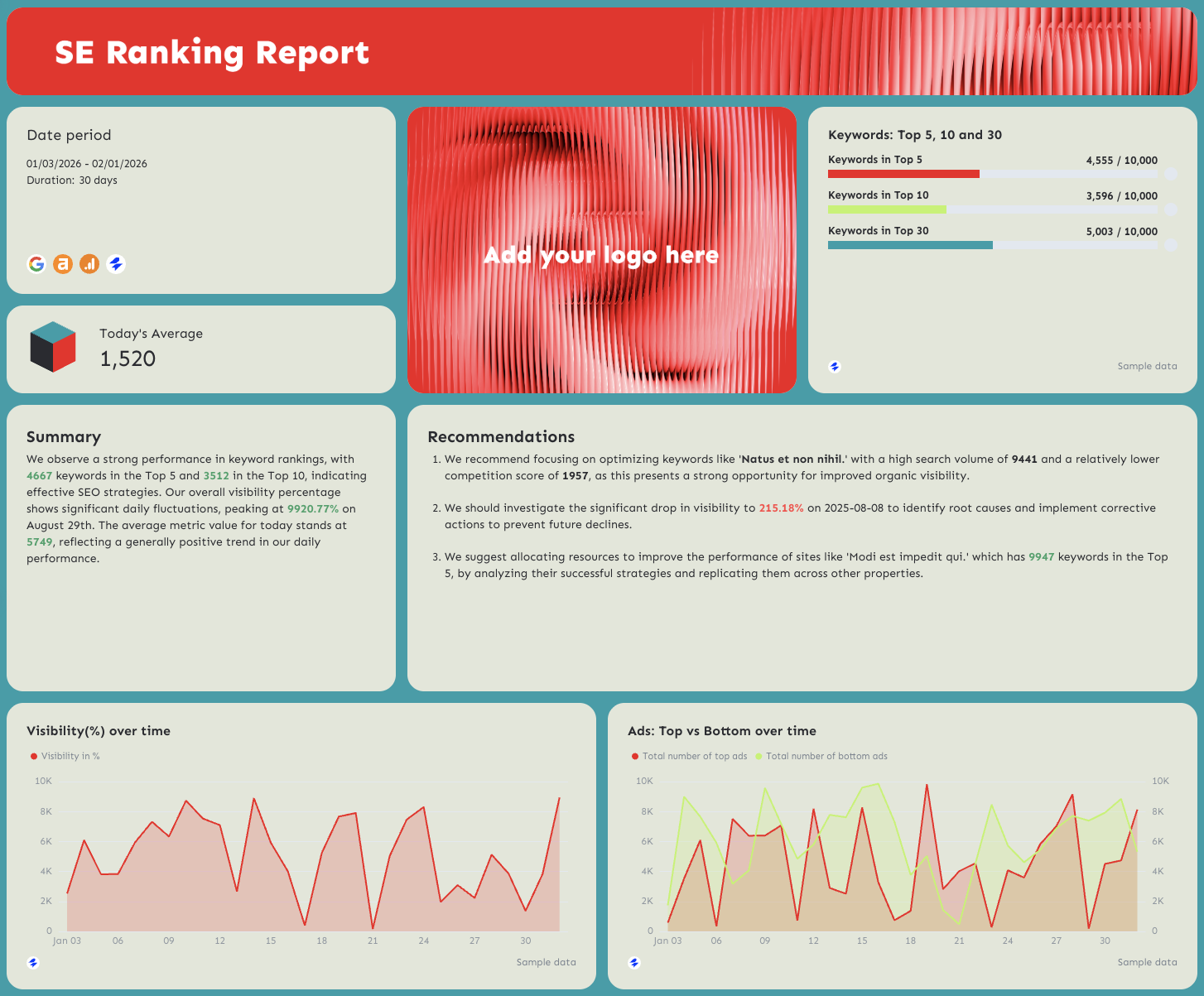The image size is (1204, 996).
Task: Click the circle at end of Top 5 bar
Action: pyautogui.click(x=1170, y=174)
